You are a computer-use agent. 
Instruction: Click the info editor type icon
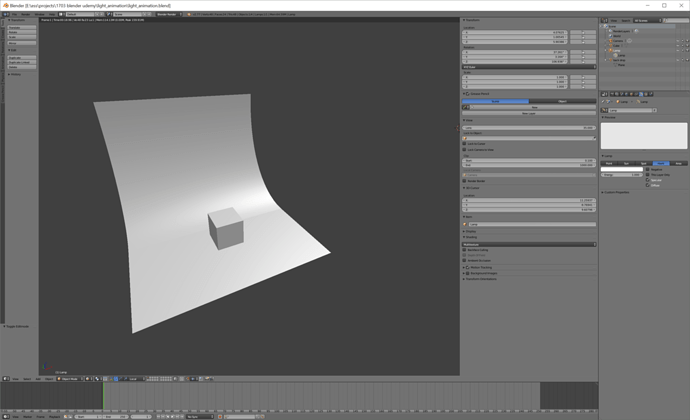[x=6, y=14]
